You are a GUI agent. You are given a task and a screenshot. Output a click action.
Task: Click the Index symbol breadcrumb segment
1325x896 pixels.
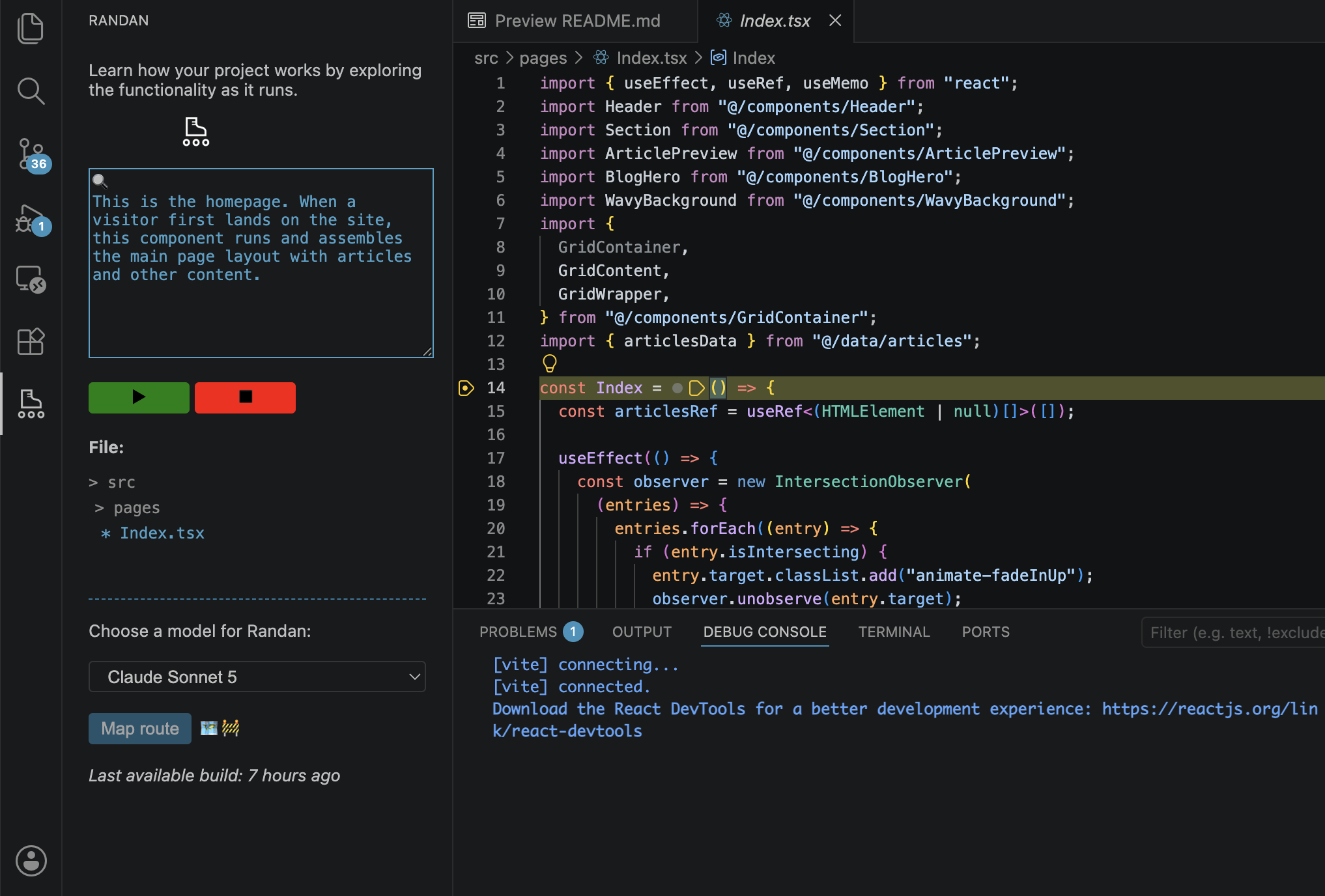tap(754, 58)
